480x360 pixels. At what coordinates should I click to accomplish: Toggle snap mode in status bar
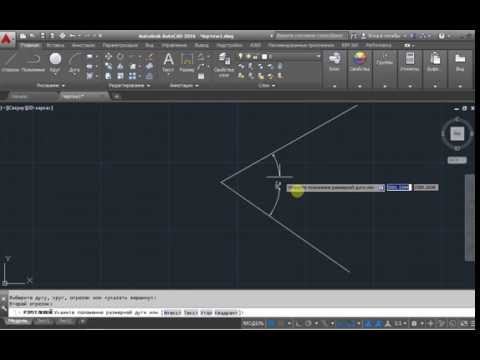tap(282, 323)
